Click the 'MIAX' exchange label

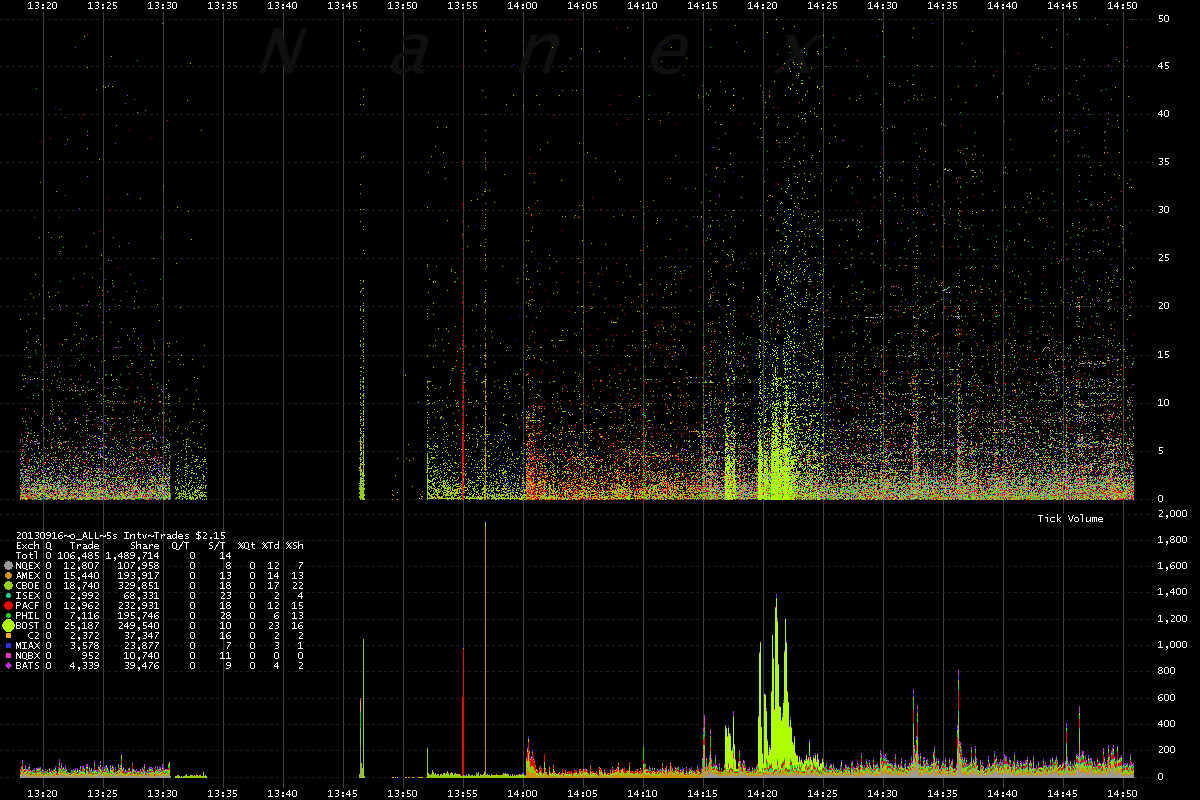pyautogui.click(x=27, y=646)
